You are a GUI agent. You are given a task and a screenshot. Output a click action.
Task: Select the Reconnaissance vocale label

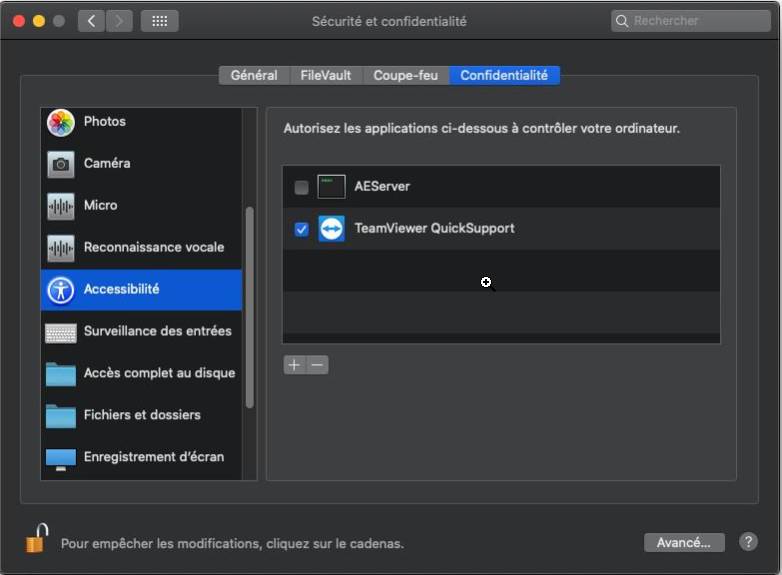coord(154,247)
